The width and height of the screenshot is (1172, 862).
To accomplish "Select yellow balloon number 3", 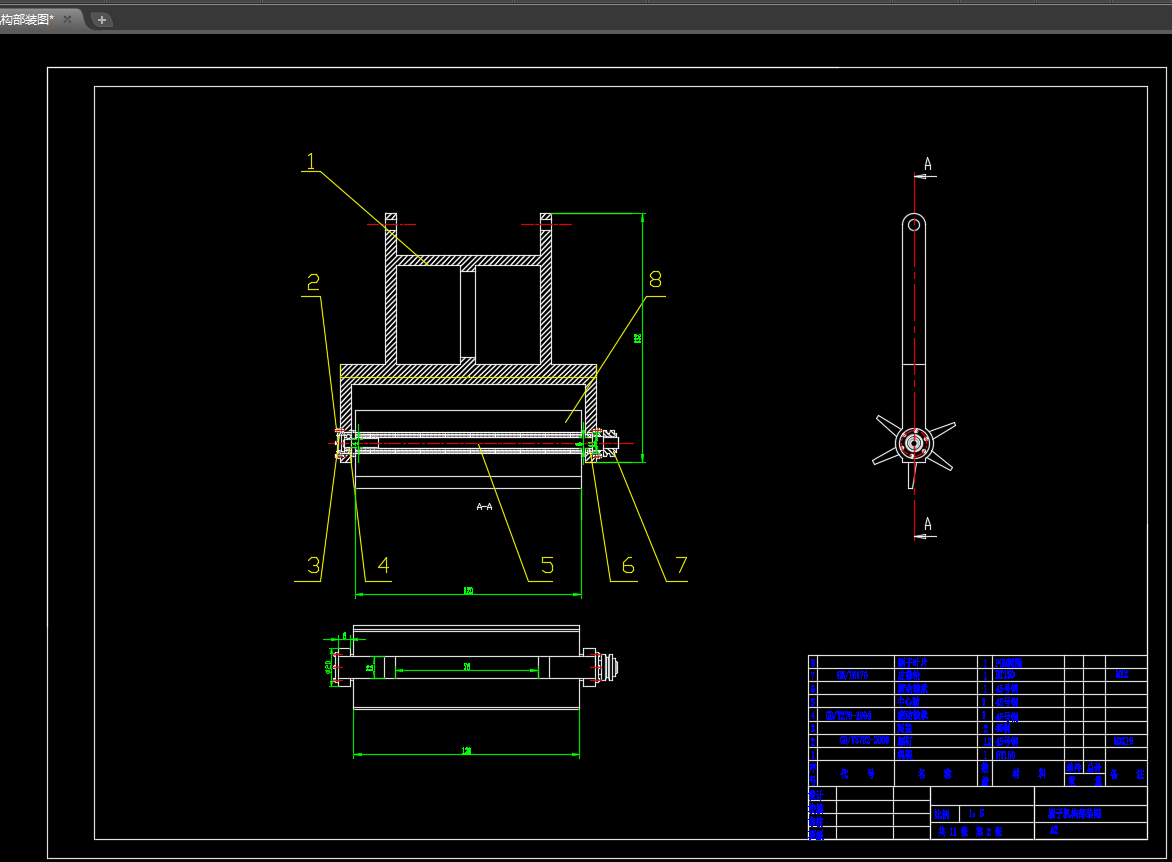I will point(314,565).
